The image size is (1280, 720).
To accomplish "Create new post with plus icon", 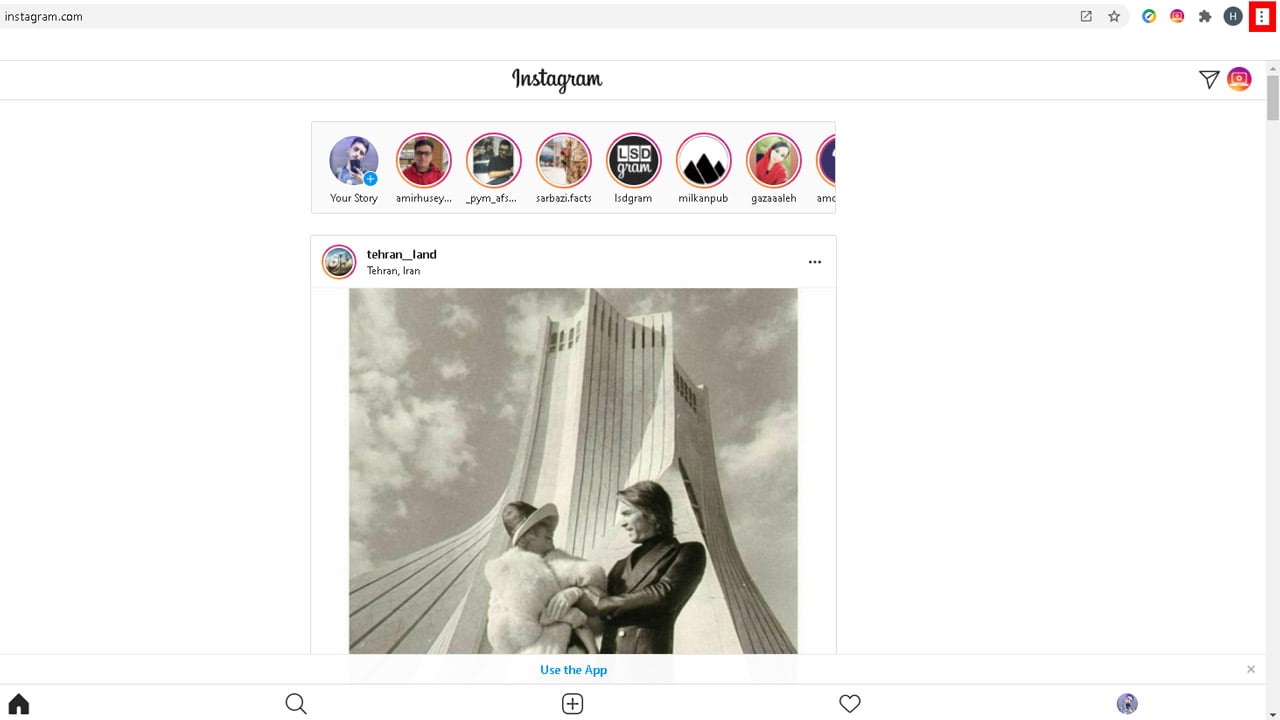I will pyautogui.click(x=572, y=704).
